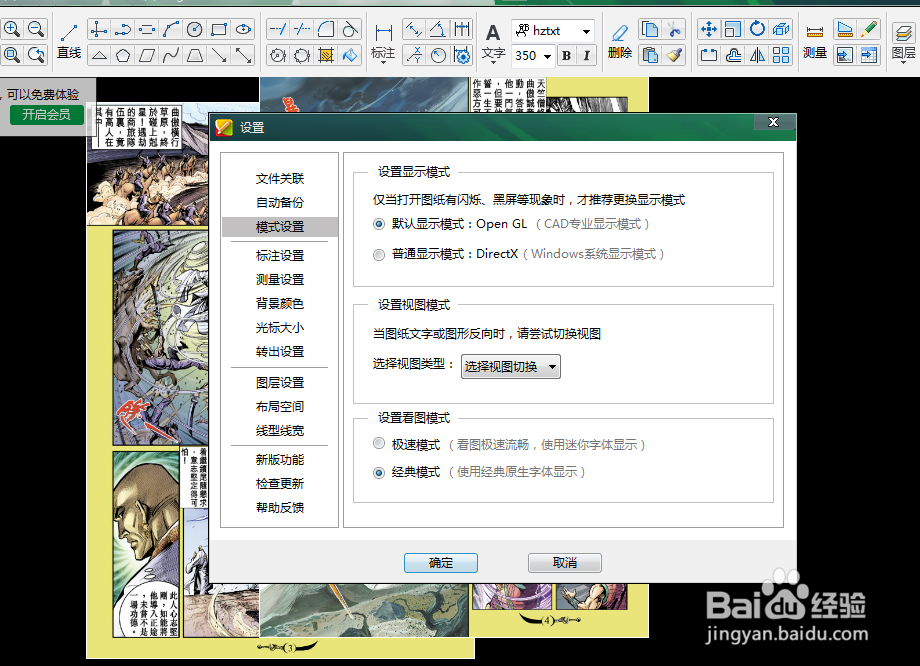920x666 pixels.
Task: Click the angular dimension icon
Action: point(438,29)
